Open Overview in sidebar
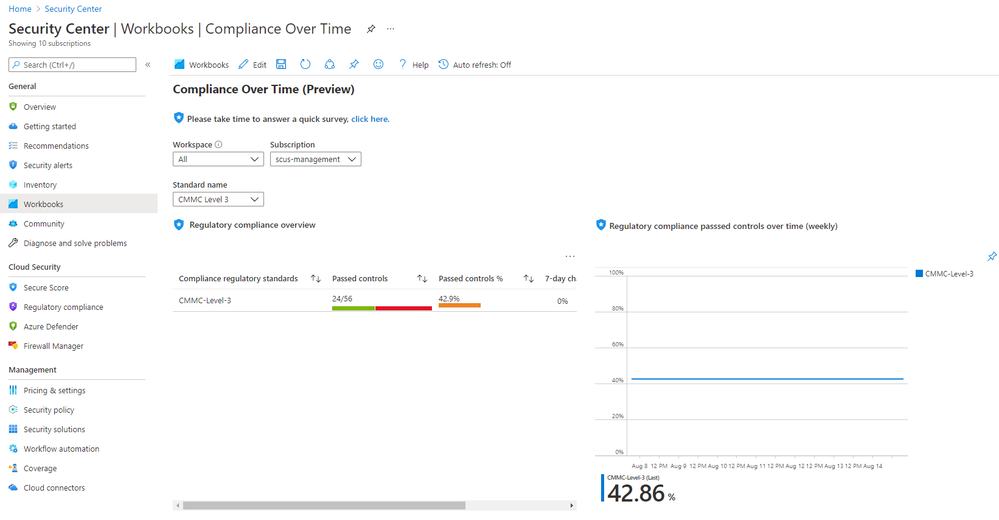Image resolution: width=999 pixels, height=520 pixels. pos(40,107)
